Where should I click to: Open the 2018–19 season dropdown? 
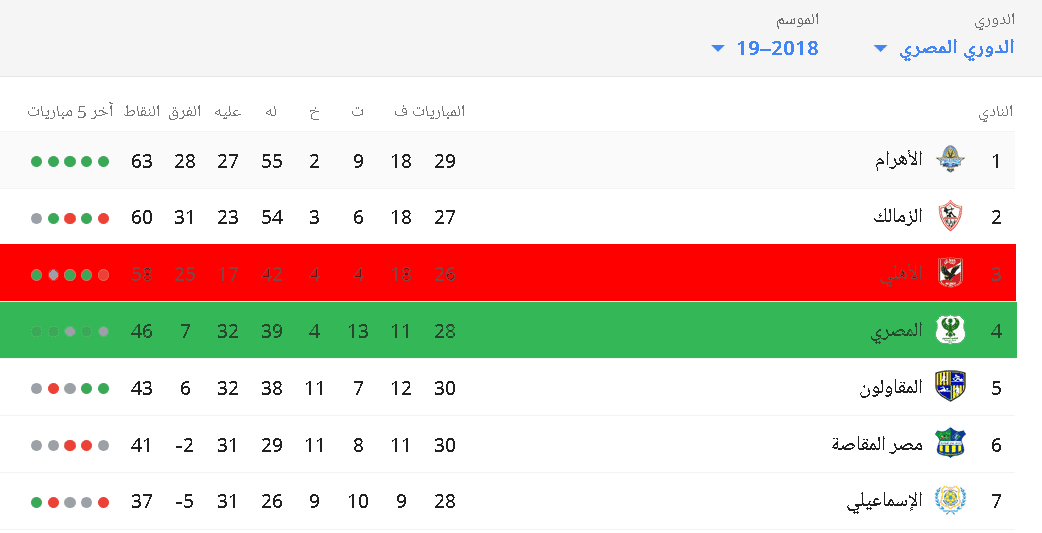click(x=765, y=48)
